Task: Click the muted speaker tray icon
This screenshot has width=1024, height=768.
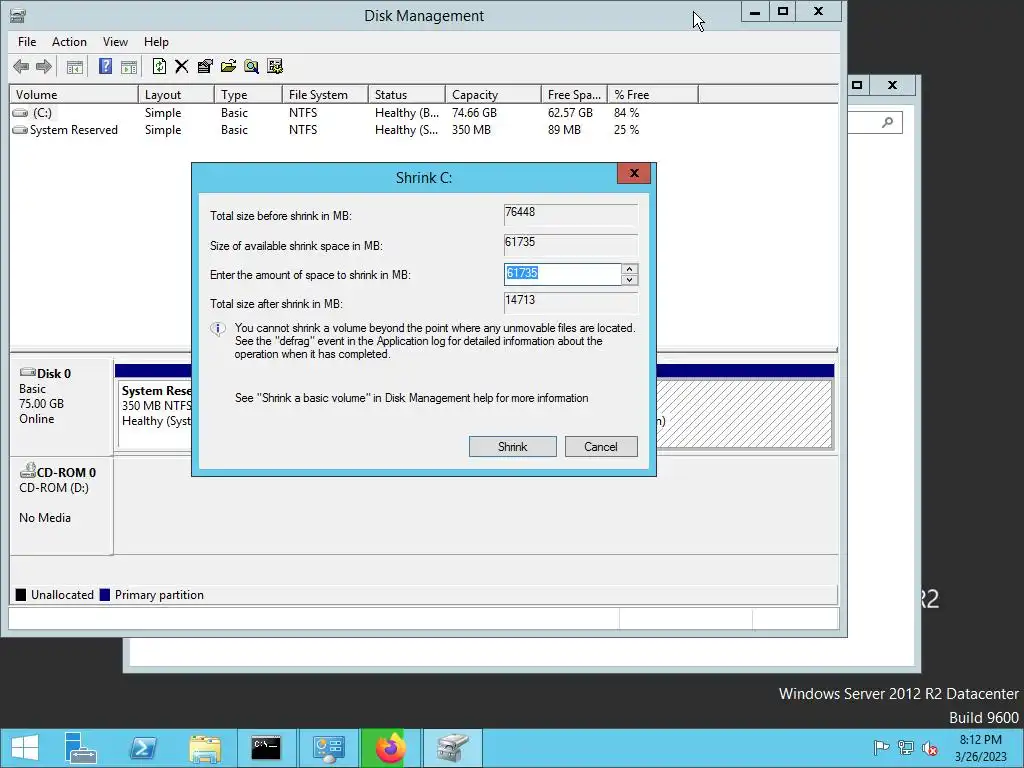Action: (x=929, y=747)
